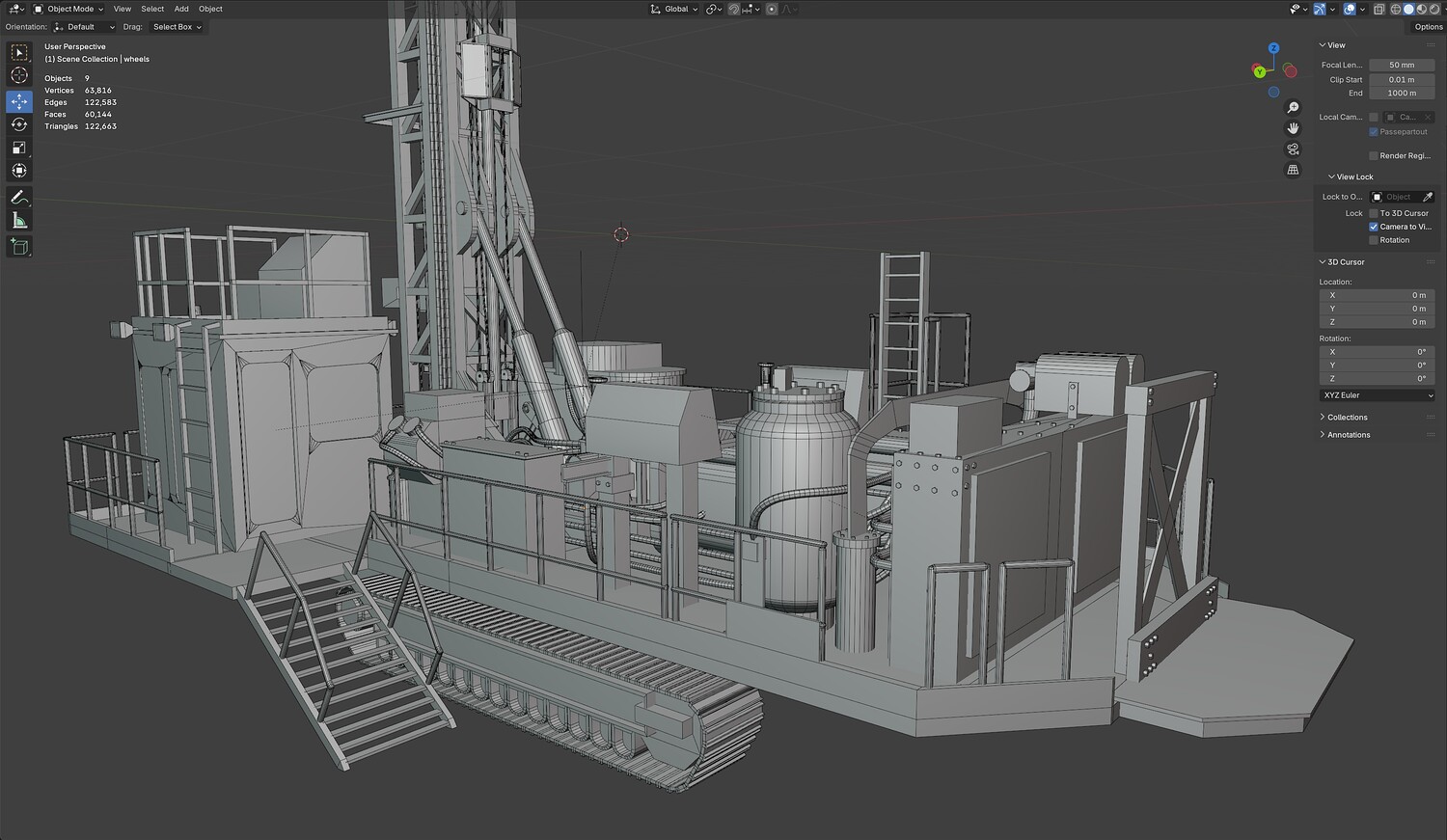This screenshot has width=1447, height=840.
Task: Click the proportional editing falloff icon
Action: [789, 9]
